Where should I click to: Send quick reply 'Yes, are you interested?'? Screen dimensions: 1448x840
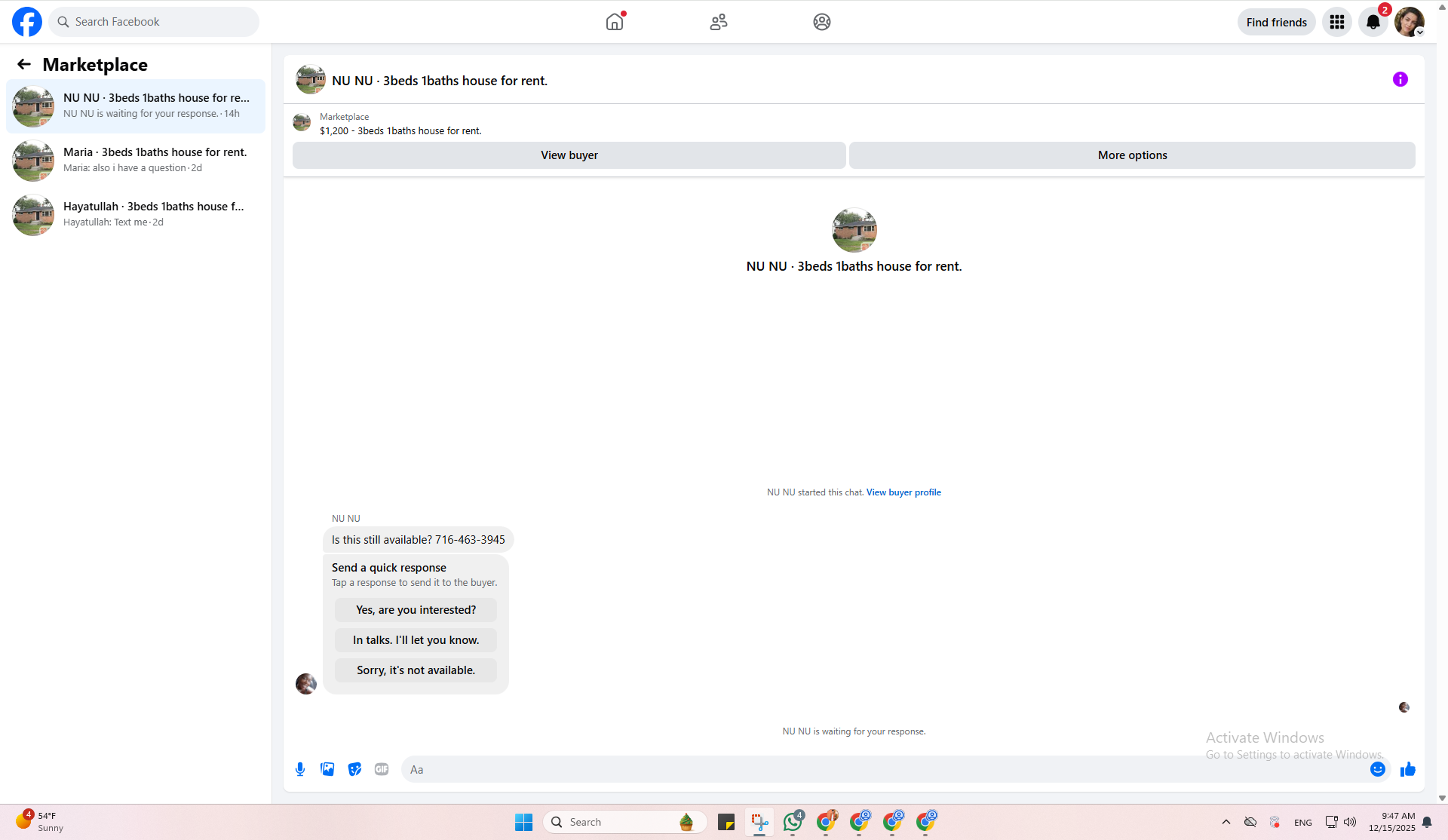coord(416,610)
